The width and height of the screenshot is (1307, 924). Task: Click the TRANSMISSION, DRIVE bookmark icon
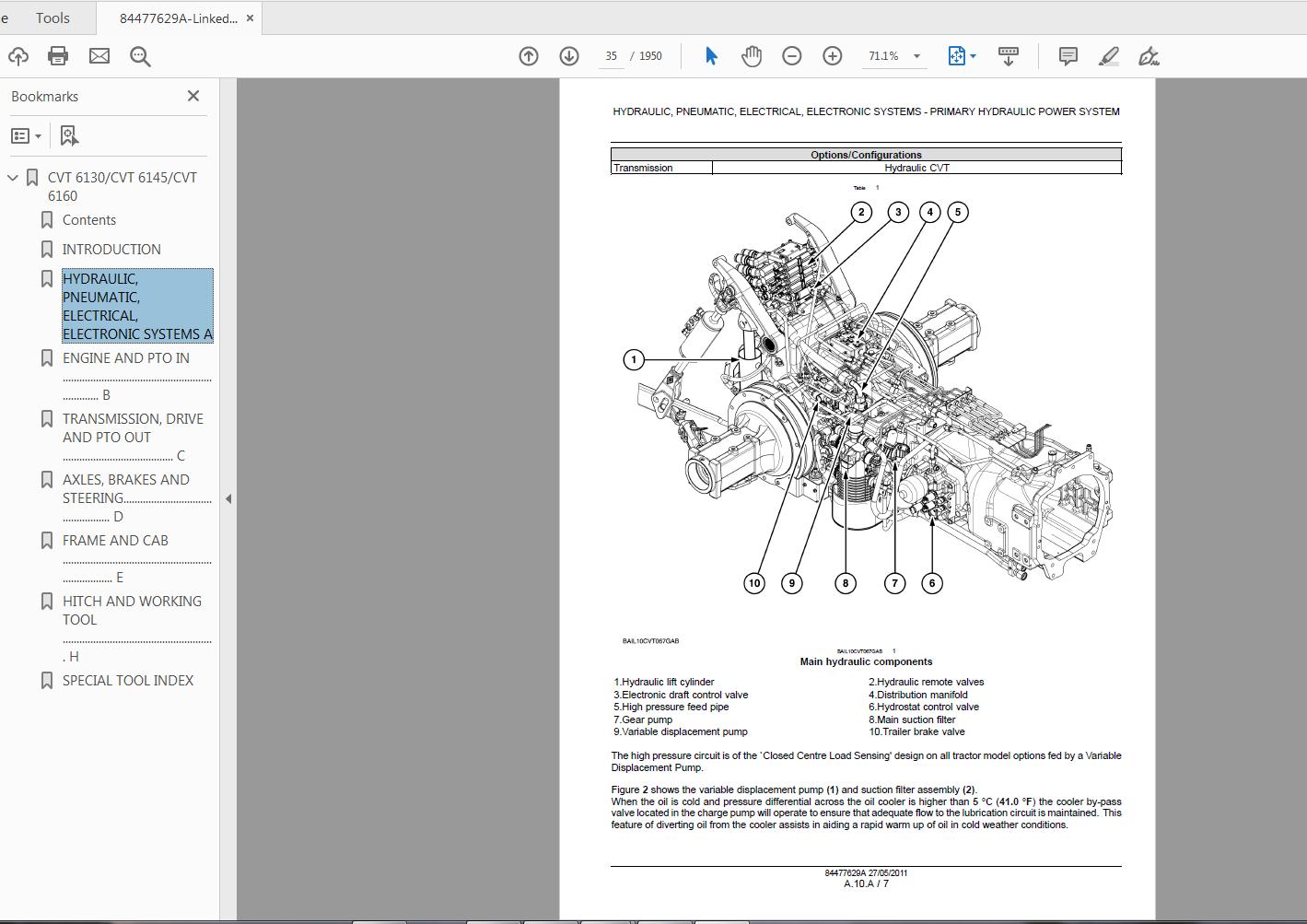(x=47, y=419)
